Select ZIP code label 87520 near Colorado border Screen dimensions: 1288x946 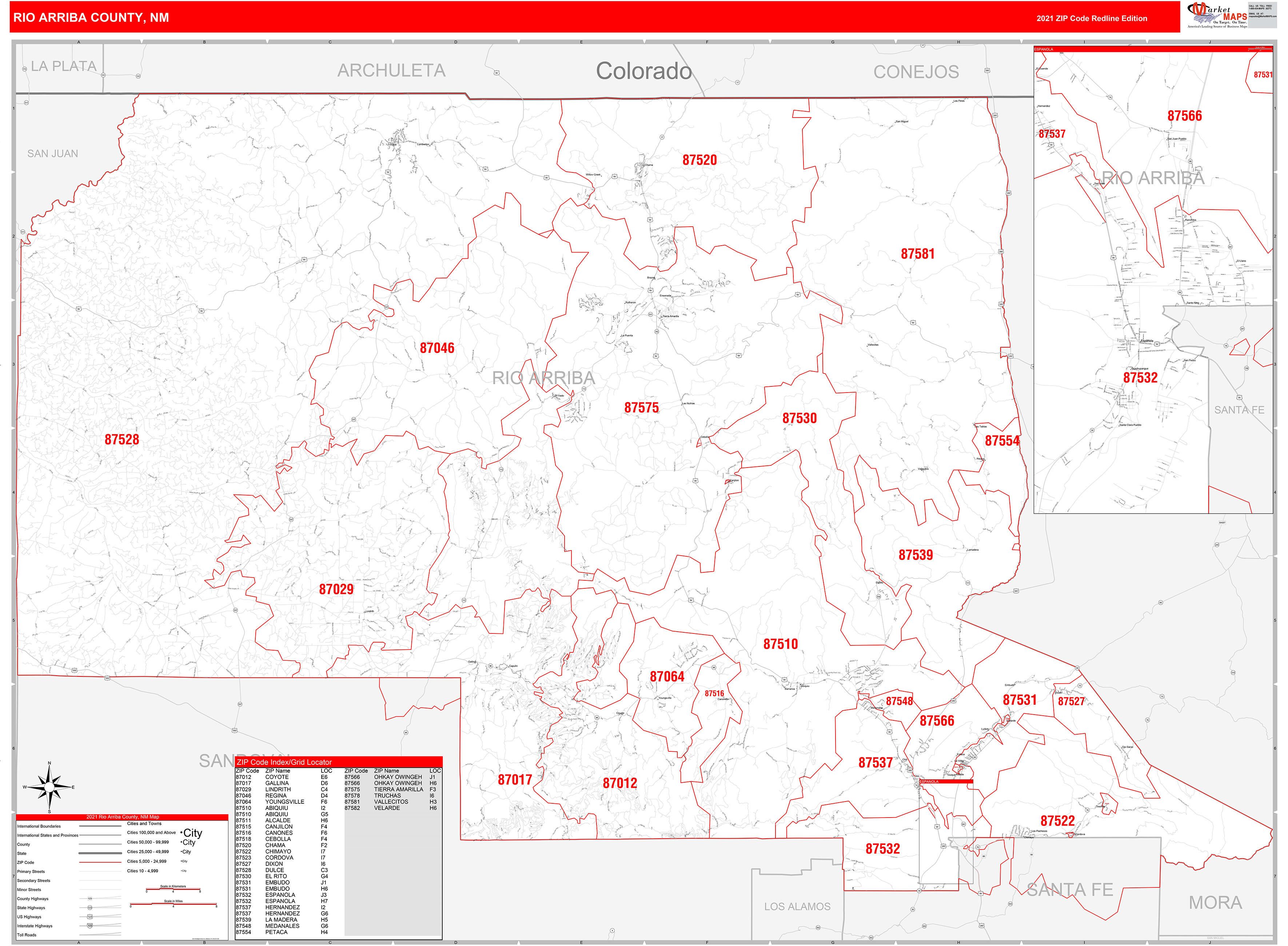(699, 160)
